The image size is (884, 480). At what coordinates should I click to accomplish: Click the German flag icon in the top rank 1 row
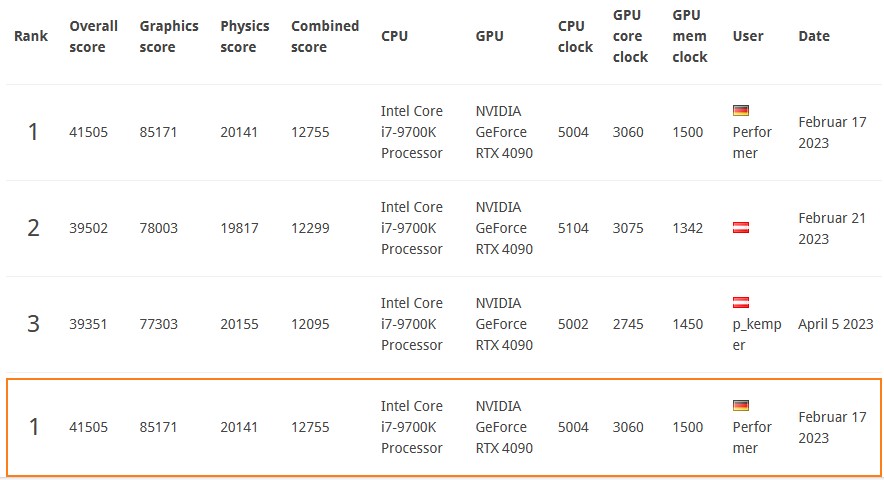point(740,111)
